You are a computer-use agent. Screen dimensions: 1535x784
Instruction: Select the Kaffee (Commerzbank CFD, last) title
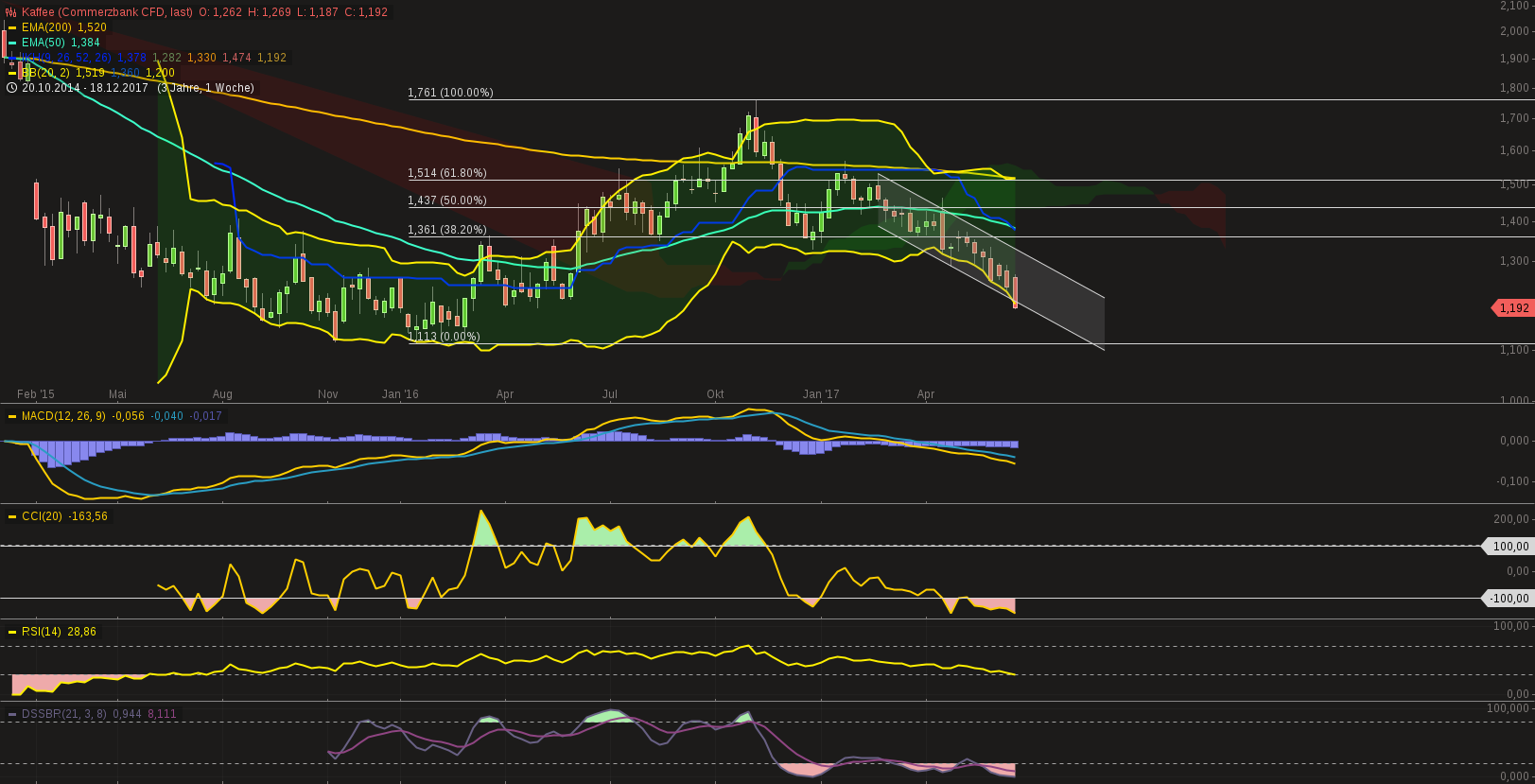click(108, 12)
